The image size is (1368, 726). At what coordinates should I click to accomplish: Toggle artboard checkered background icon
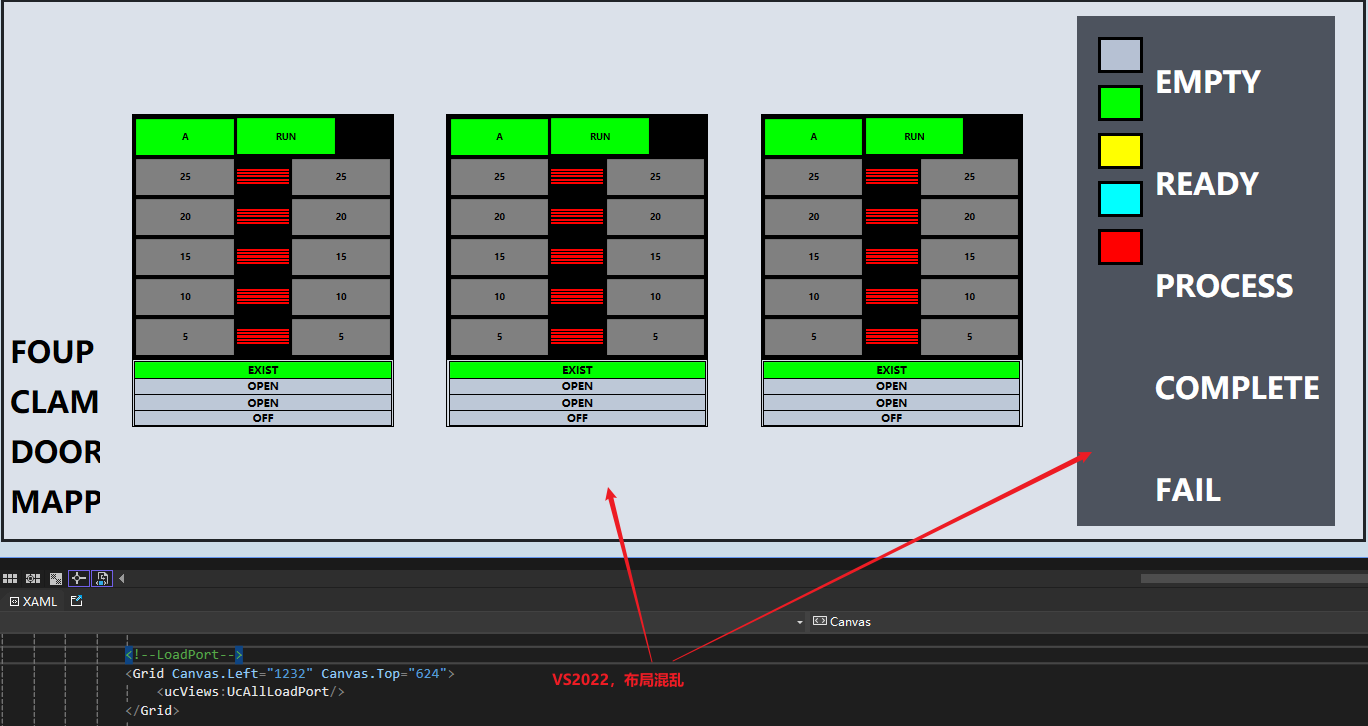56,578
